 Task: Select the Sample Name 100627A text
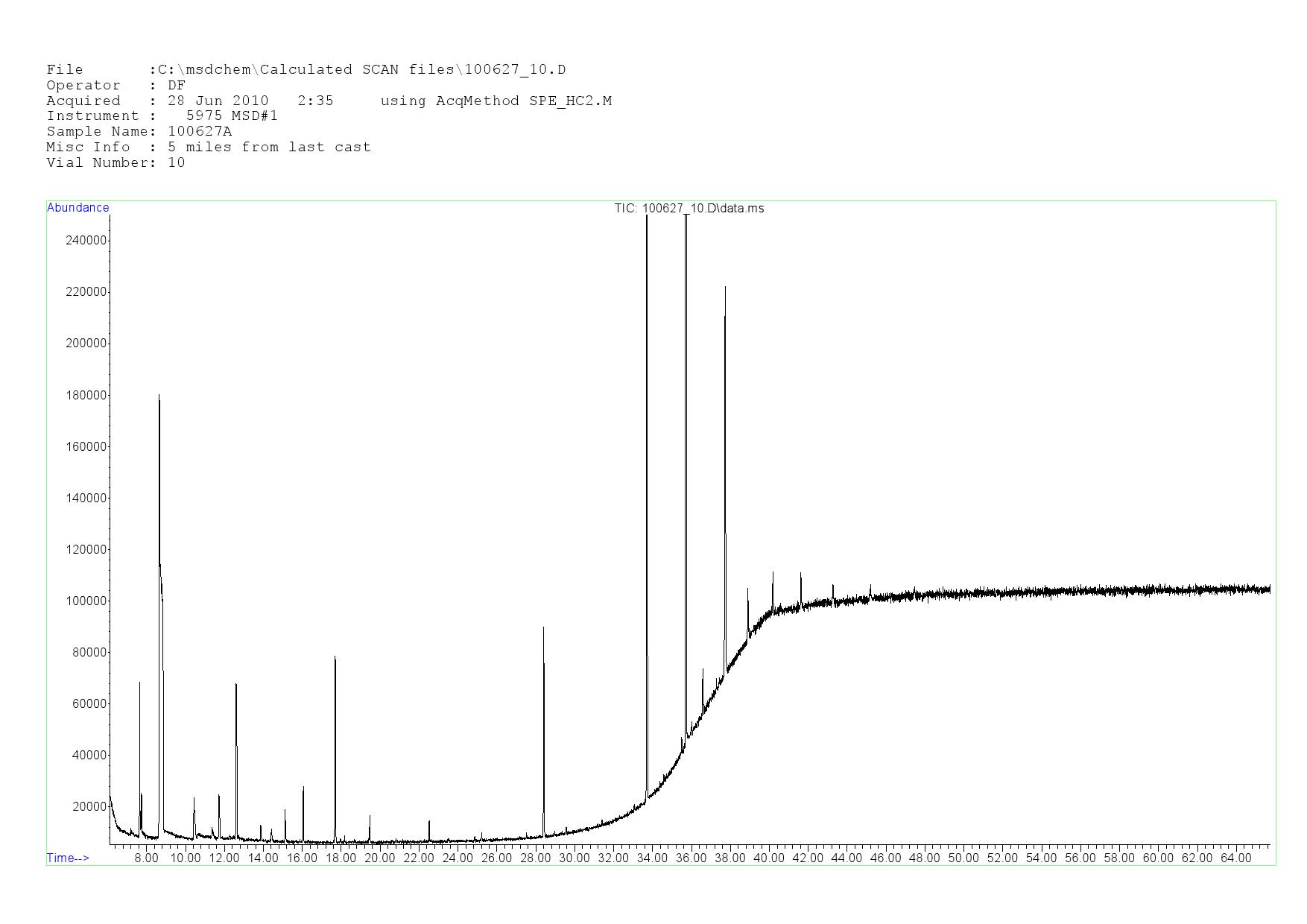coord(200,132)
